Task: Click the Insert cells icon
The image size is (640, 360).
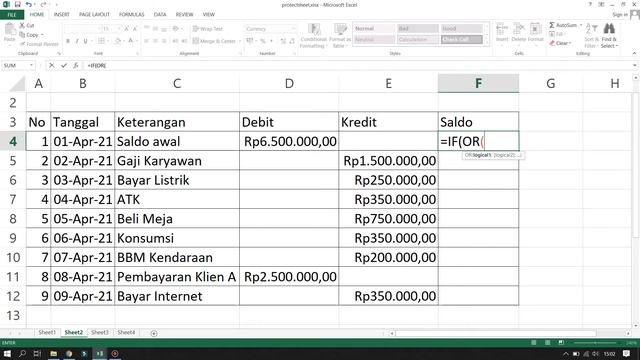Action: tap(502, 29)
